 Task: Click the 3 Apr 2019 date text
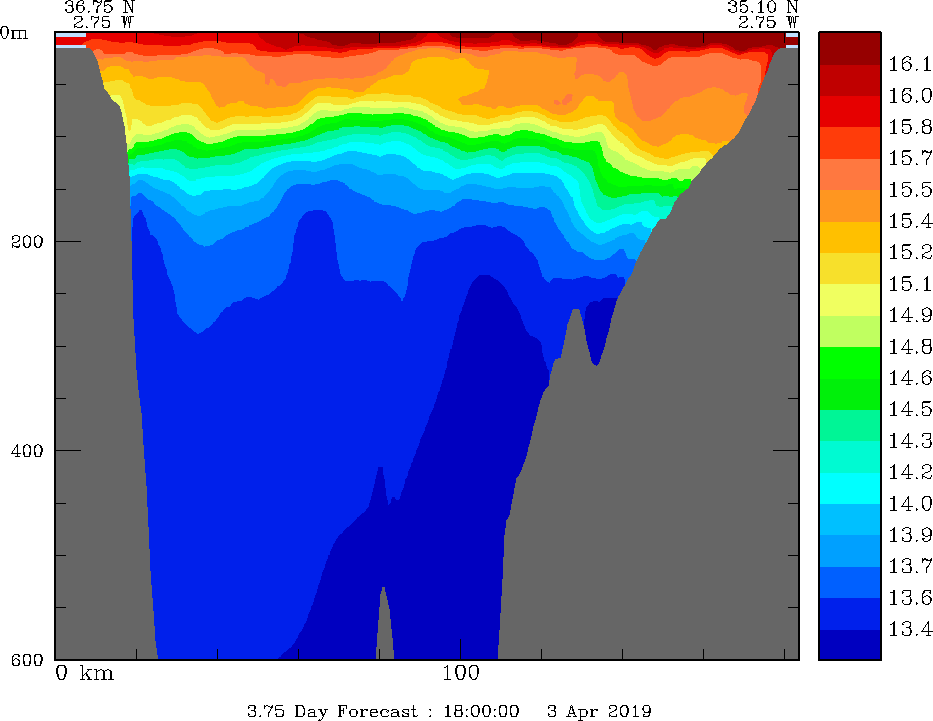click(599, 711)
